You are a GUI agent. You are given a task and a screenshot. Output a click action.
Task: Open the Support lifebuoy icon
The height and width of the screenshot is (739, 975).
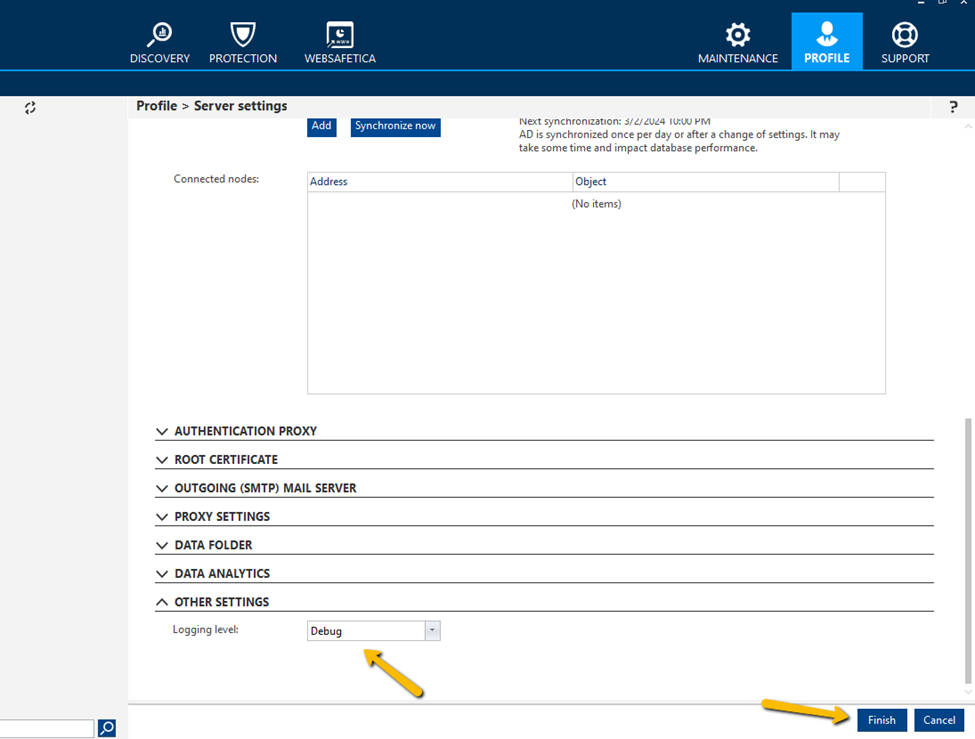pyautogui.click(x=904, y=35)
